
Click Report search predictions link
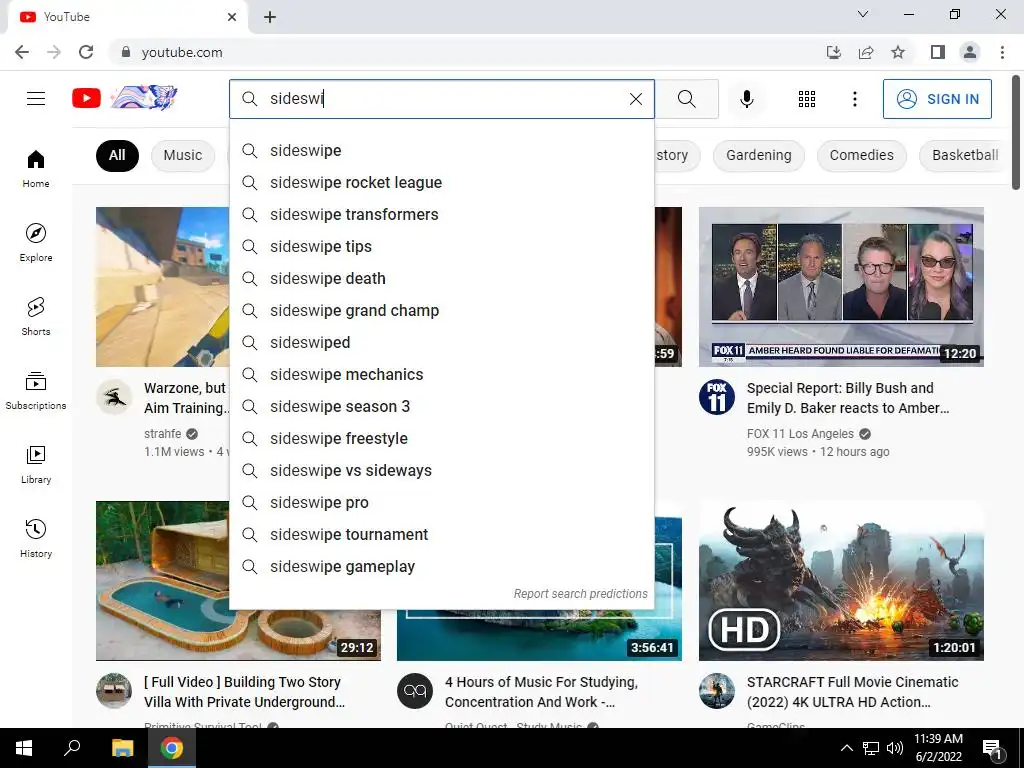pyautogui.click(x=580, y=594)
